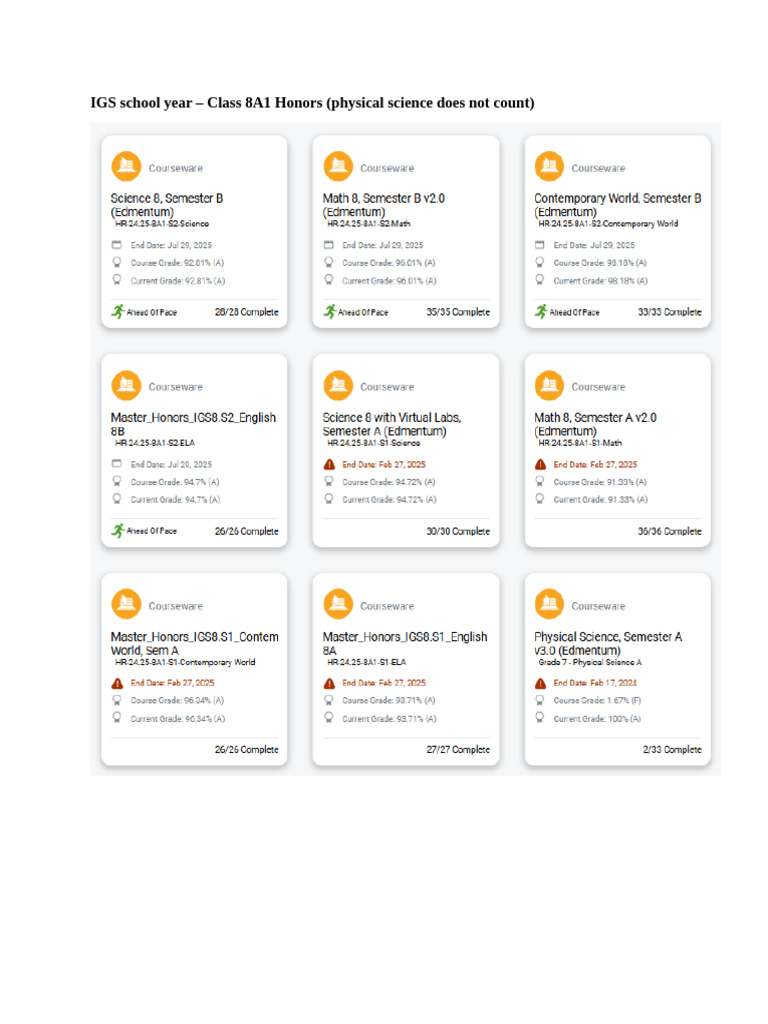
Task: Click the red warning icon on English 8A card
Action: click(329, 683)
